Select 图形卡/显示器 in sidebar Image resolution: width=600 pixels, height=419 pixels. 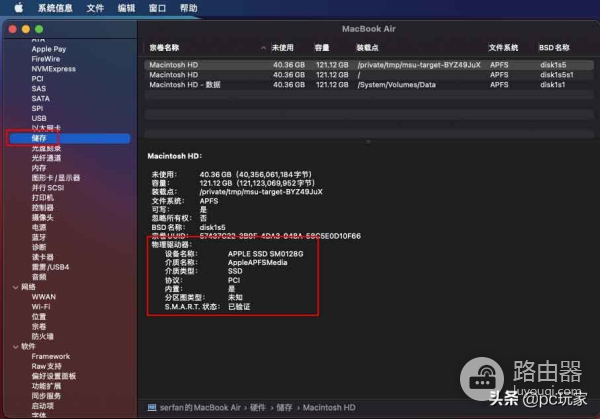tap(56, 178)
